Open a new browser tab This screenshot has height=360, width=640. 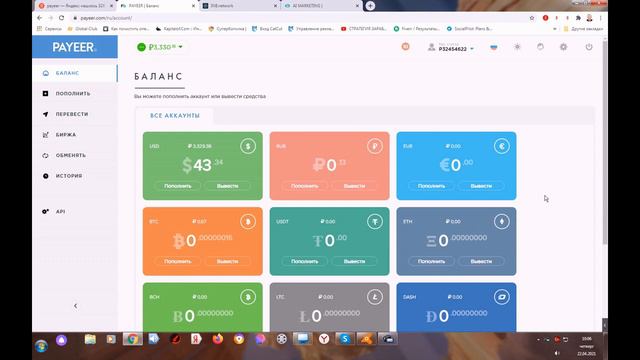tap(370, 6)
